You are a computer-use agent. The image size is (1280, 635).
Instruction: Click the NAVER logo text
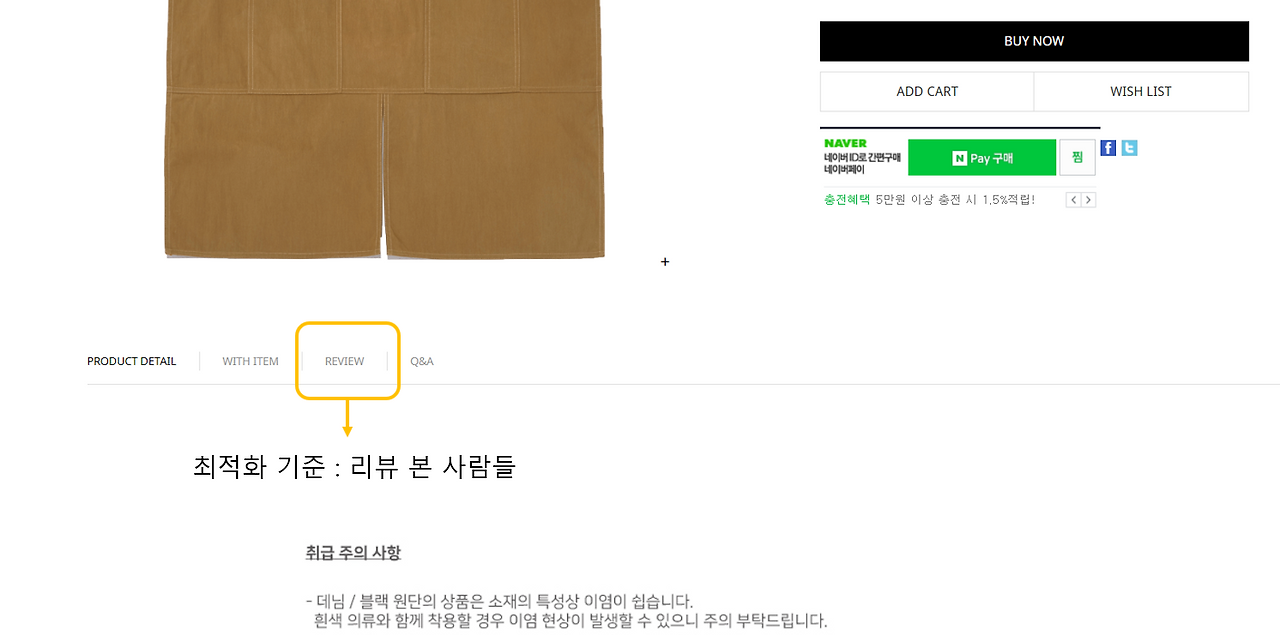pyautogui.click(x=845, y=144)
